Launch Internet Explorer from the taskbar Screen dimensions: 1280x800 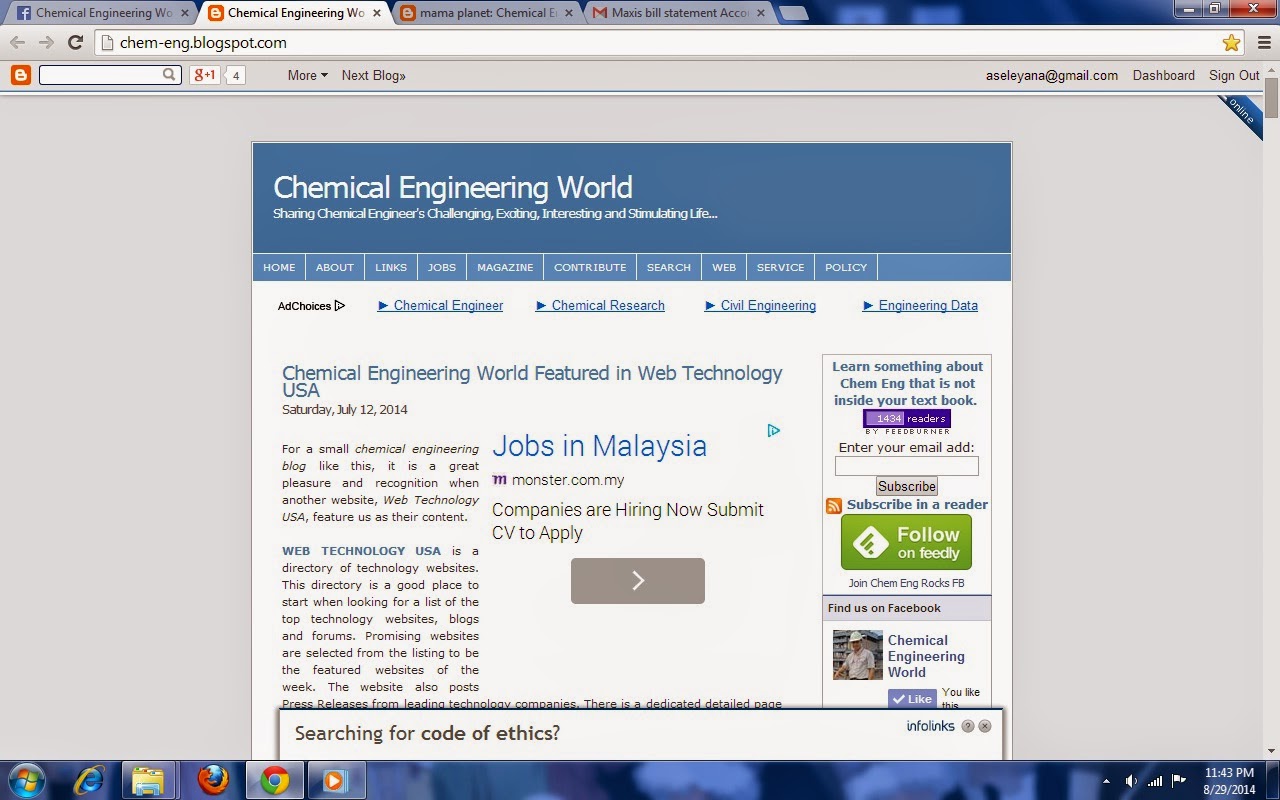point(90,780)
